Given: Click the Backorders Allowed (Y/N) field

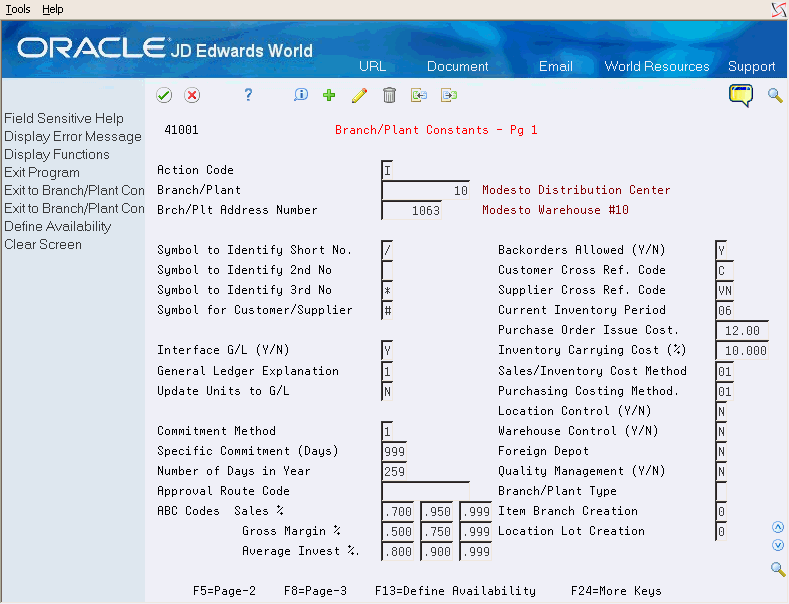Looking at the screenshot, I should 721,250.
